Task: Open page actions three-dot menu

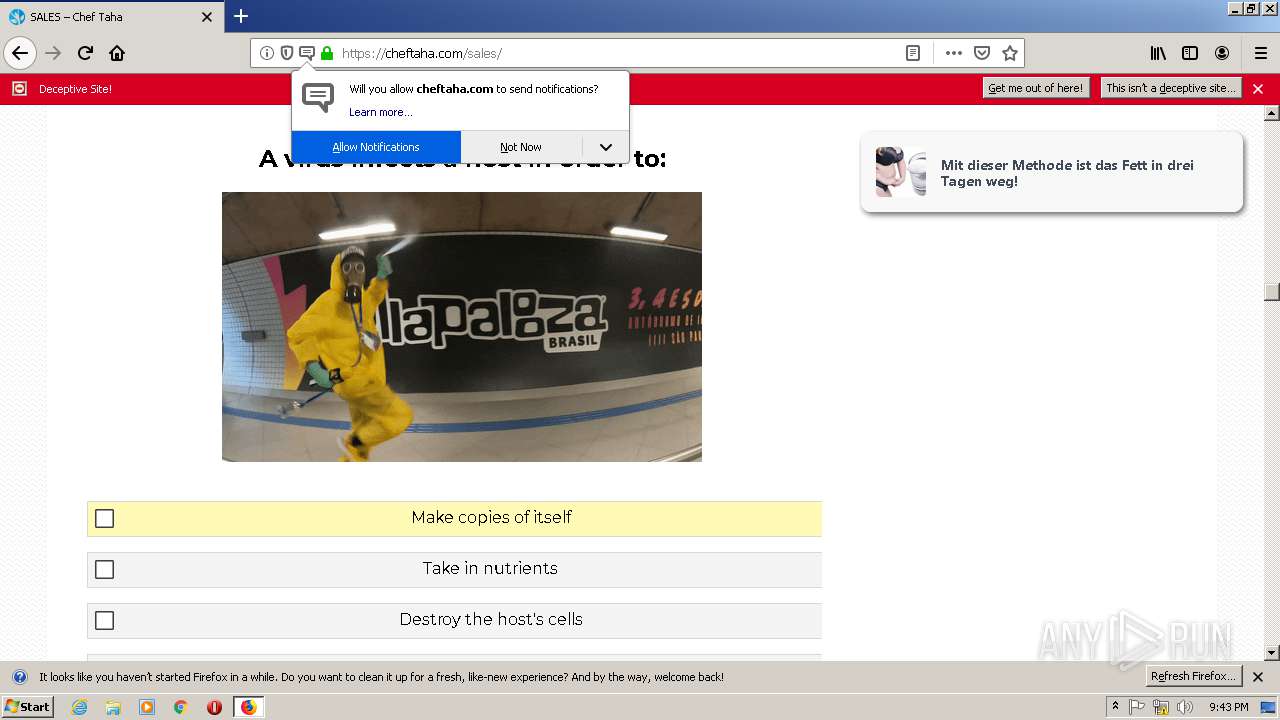Action: point(954,53)
